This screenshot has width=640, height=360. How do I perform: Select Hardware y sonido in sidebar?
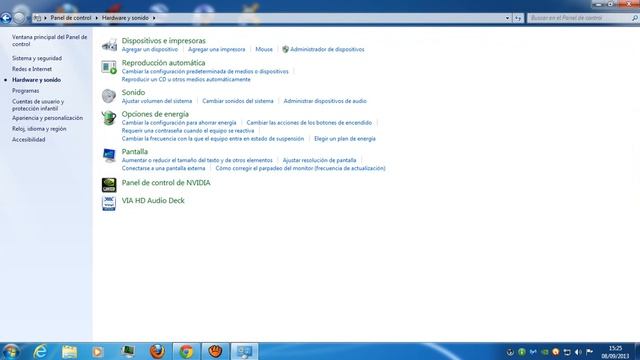click(36, 80)
